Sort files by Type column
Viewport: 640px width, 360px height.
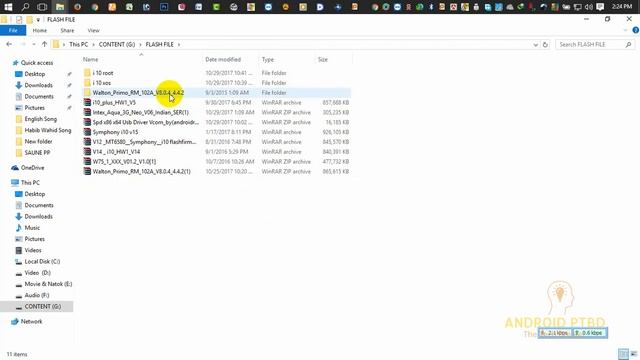[268, 60]
